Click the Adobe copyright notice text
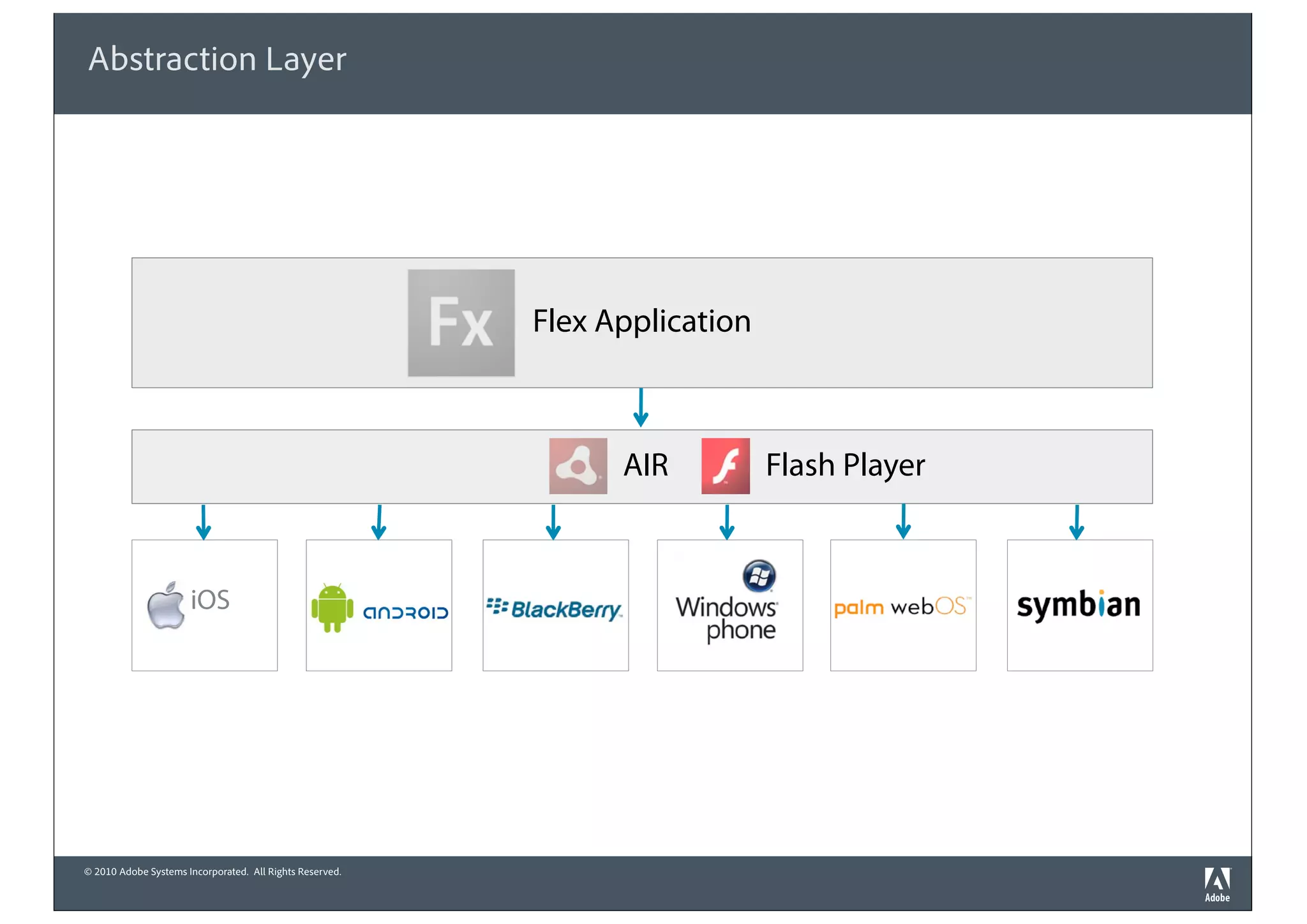Screen dimensions: 1307x924 pyautogui.click(x=213, y=872)
